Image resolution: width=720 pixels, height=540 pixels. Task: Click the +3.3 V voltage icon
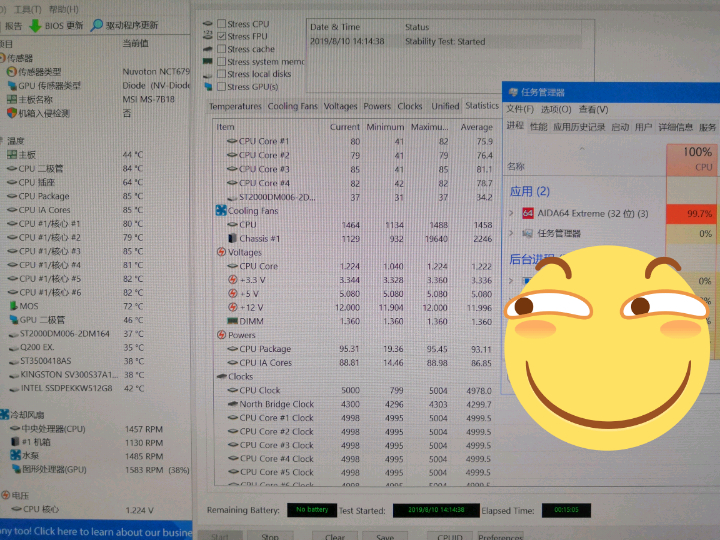click(233, 280)
